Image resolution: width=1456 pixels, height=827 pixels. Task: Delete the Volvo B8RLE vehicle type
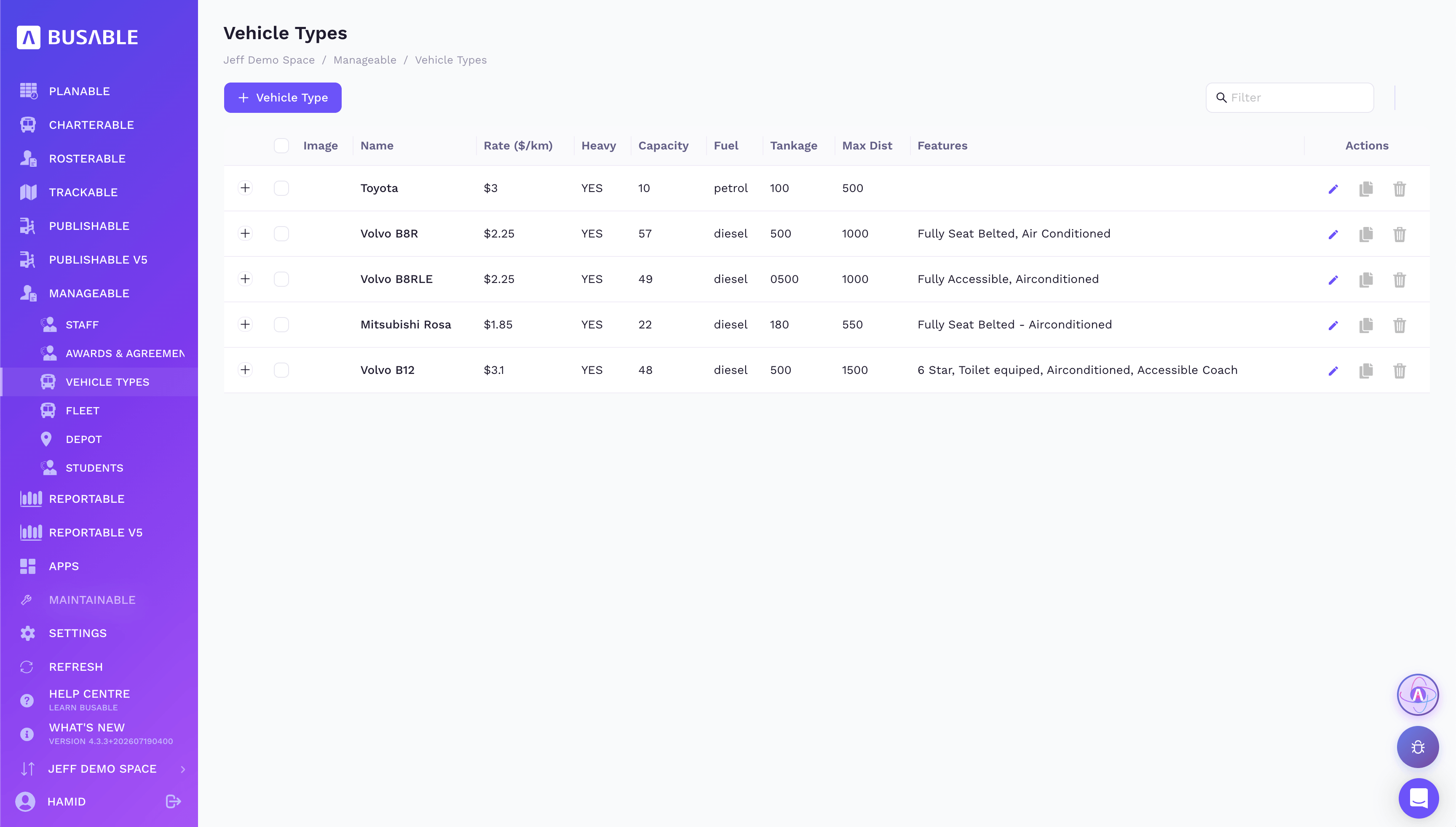tap(1400, 280)
